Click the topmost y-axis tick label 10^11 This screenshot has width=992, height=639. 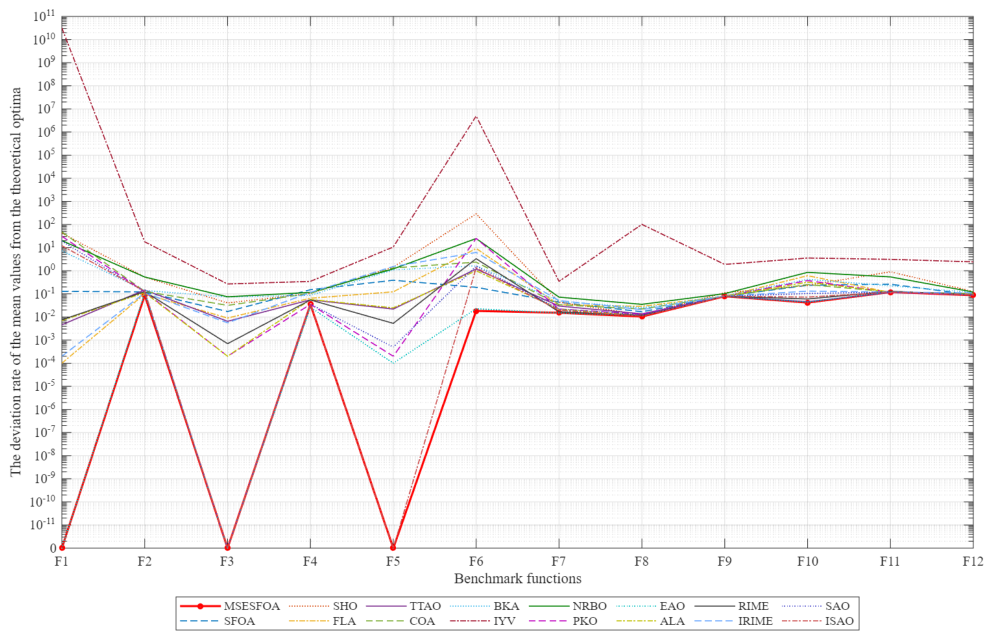pyautogui.click(x=44, y=16)
